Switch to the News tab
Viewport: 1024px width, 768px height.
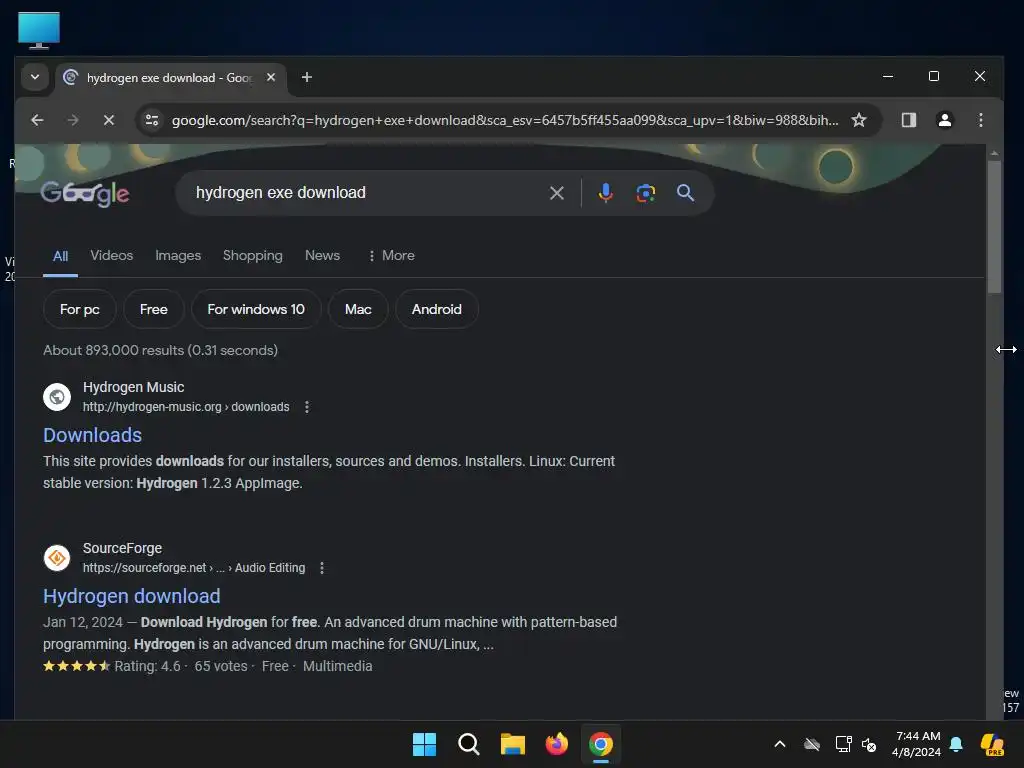[323, 255]
